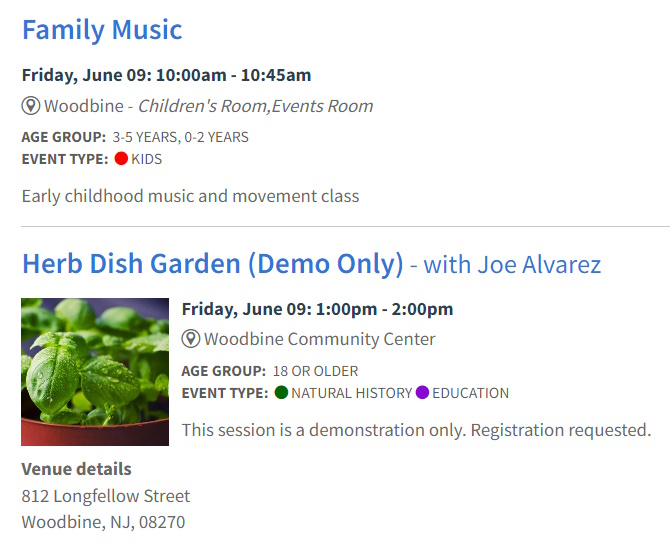Select the Woodbine Community Center location text
The width and height of the screenshot is (670, 544).
coord(319,339)
